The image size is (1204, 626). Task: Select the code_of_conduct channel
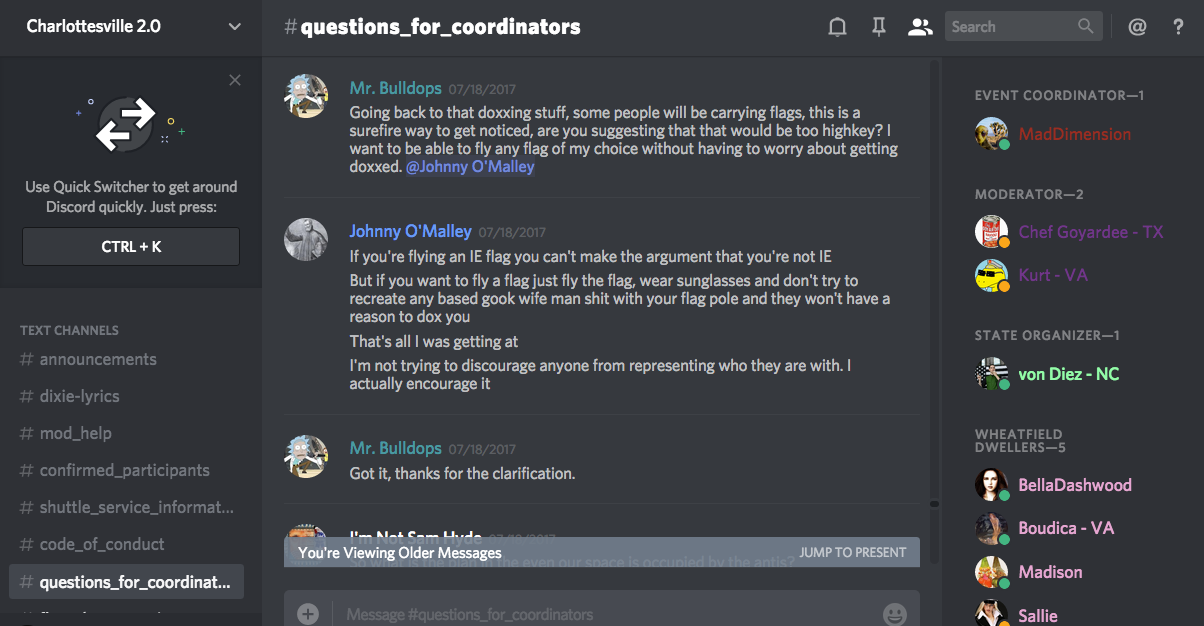click(102, 544)
